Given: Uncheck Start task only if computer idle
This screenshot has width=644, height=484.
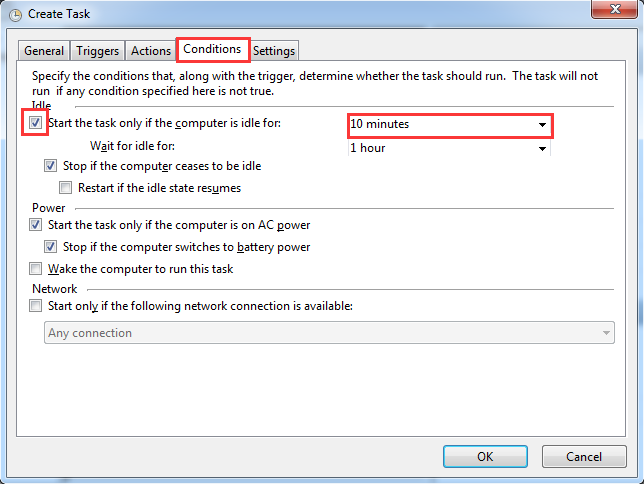Looking at the screenshot, I should click(x=35, y=122).
